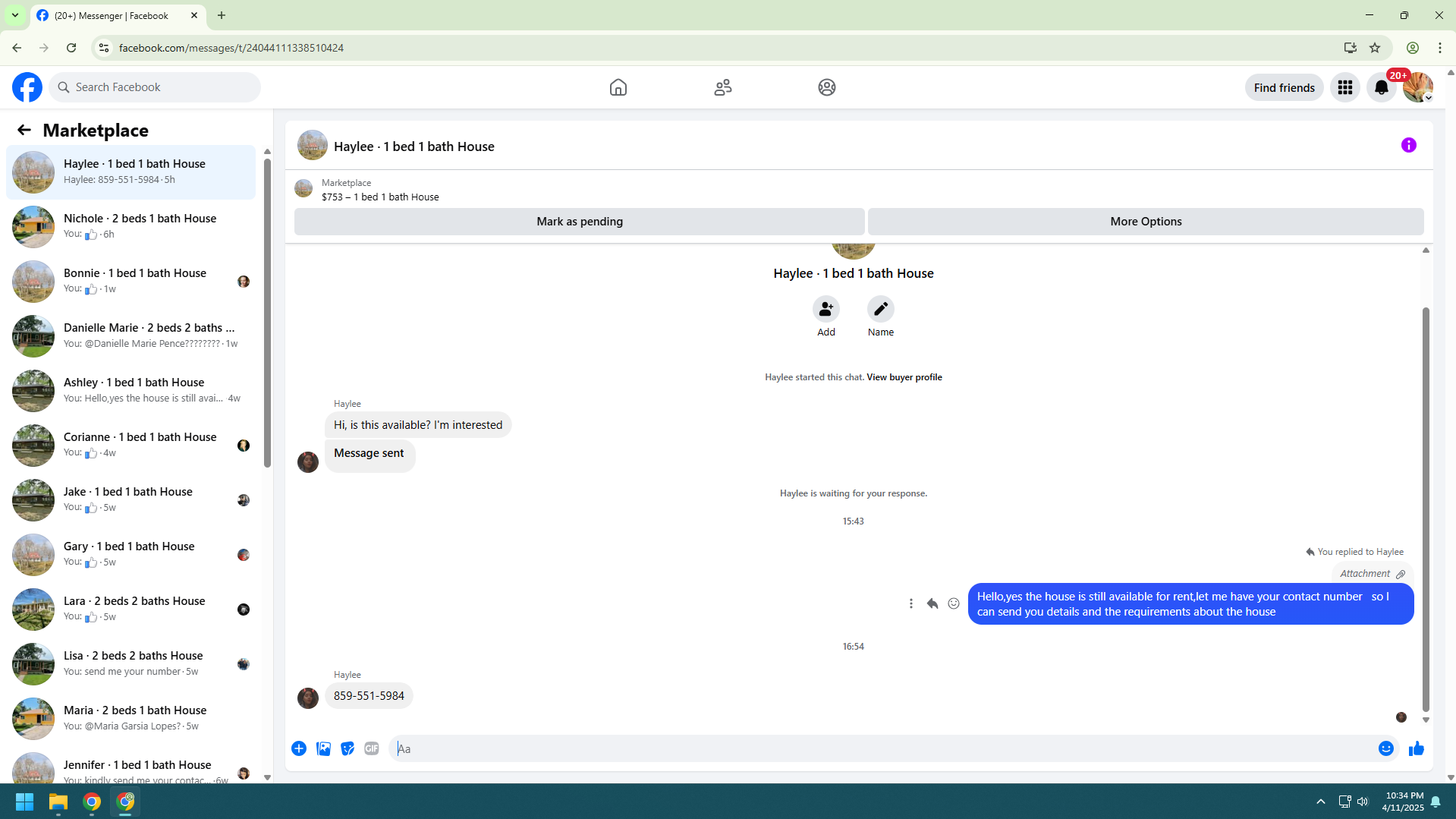Viewport: 1456px width, 819px height.
Task: Open the volume control in the tray
Action: (x=1363, y=802)
